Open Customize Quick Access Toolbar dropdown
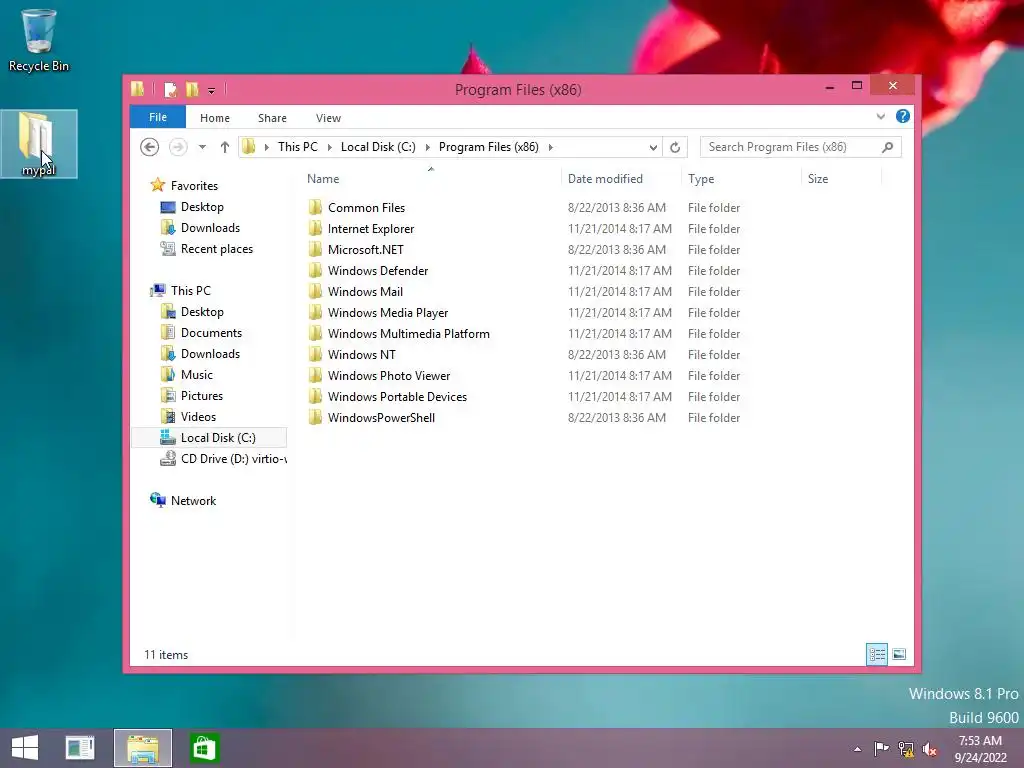 pos(212,91)
